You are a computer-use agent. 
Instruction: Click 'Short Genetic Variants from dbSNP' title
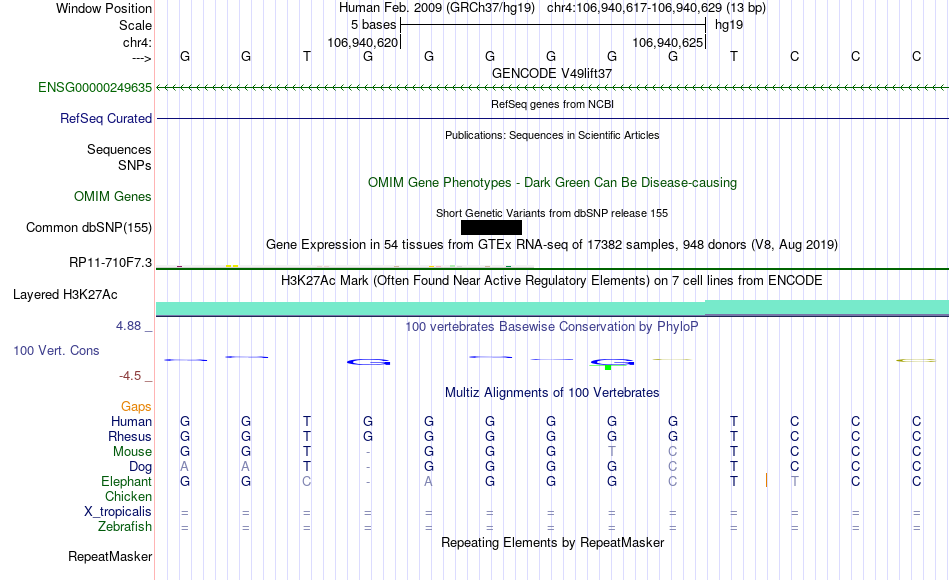point(552,213)
